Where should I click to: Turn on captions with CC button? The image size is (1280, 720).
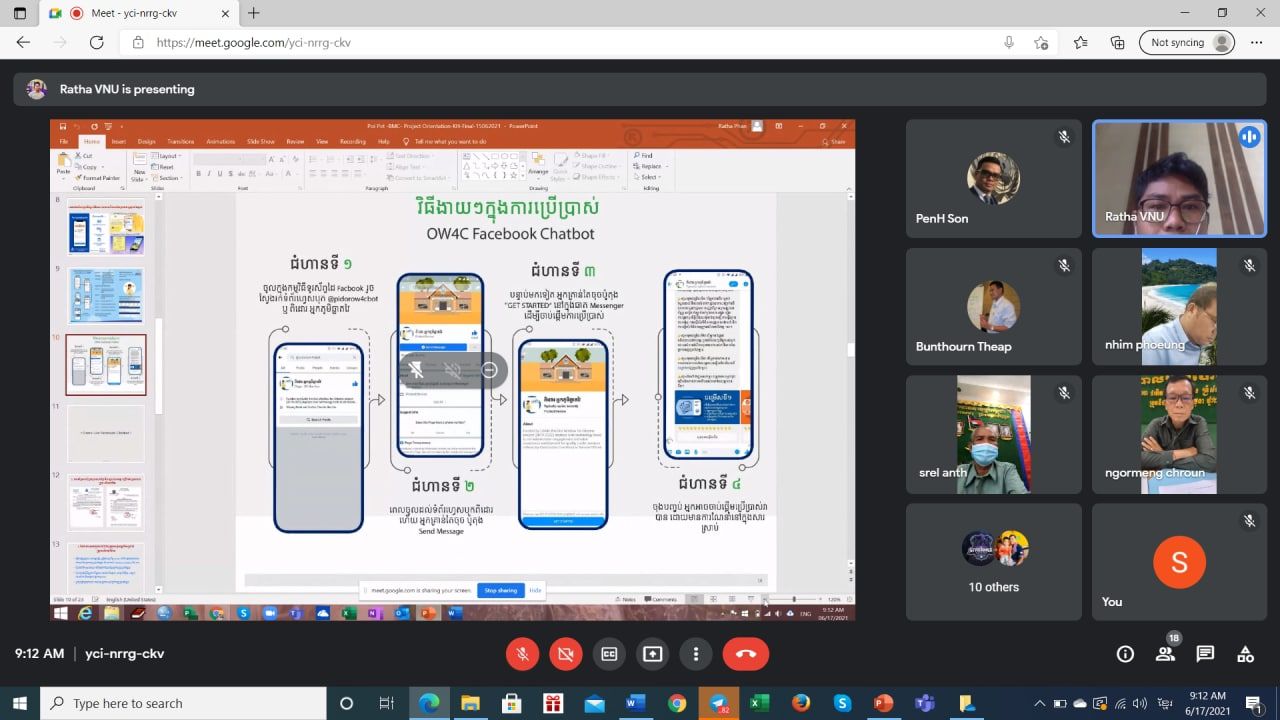pyautogui.click(x=609, y=654)
